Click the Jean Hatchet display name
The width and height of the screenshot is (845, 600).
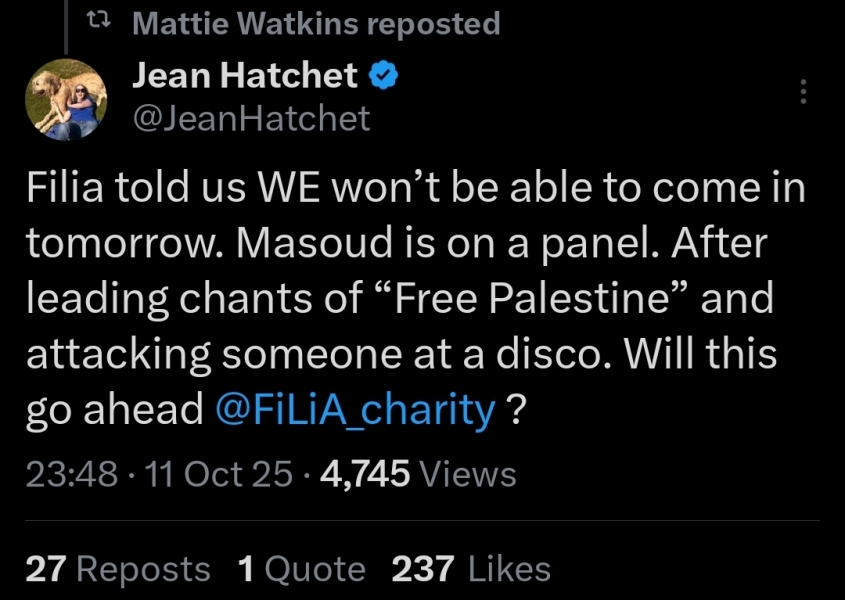click(244, 75)
